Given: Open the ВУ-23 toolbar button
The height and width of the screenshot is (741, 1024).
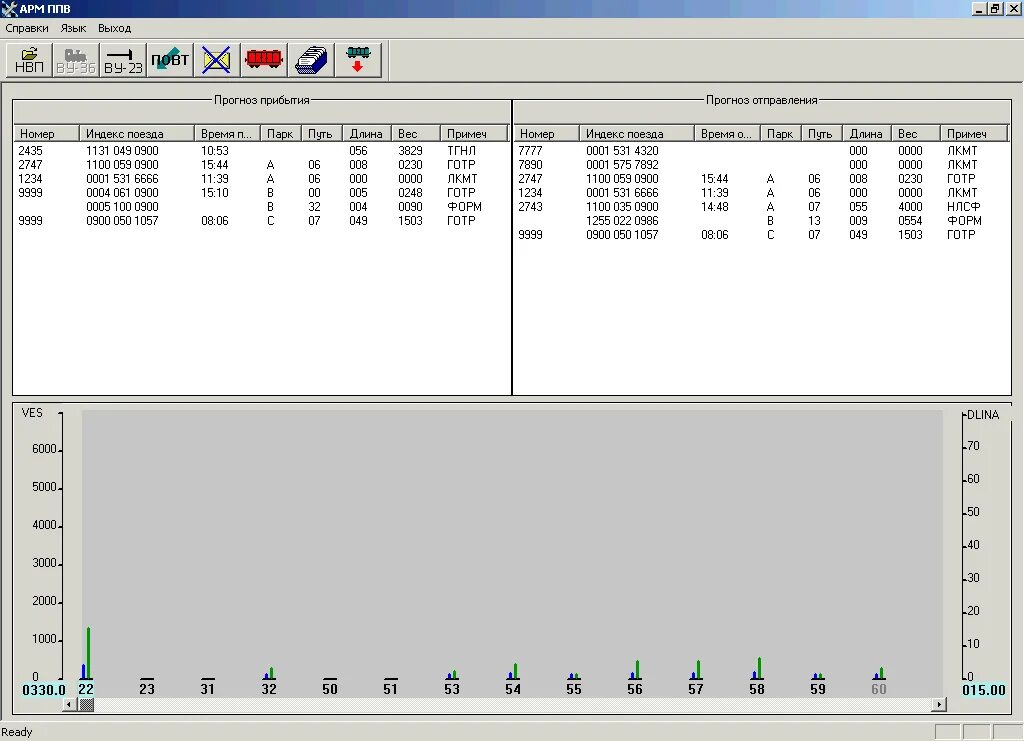Looking at the screenshot, I should coord(123,60).
